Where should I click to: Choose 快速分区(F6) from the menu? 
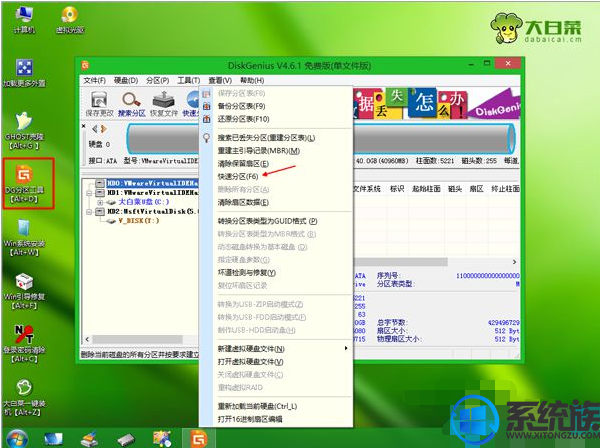(x=238, y=176)
